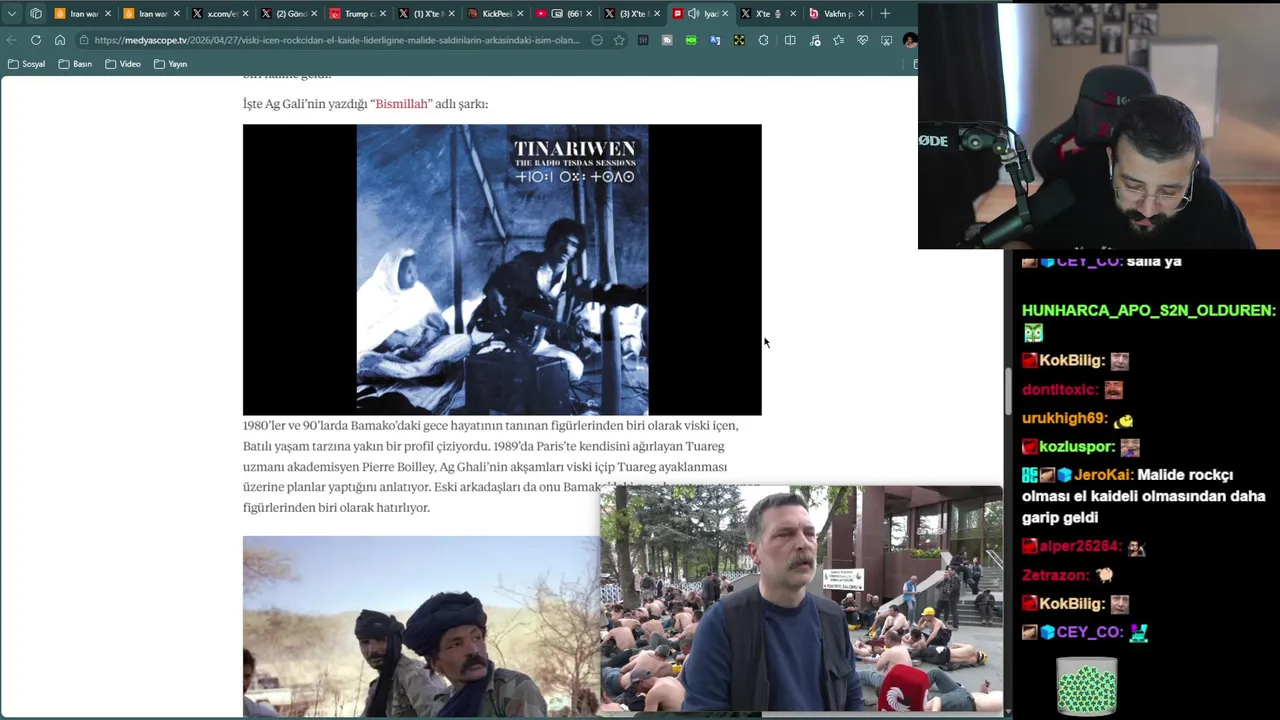
Task: Play the Tinariwen video thumbnail
Action: pos(502,270)
